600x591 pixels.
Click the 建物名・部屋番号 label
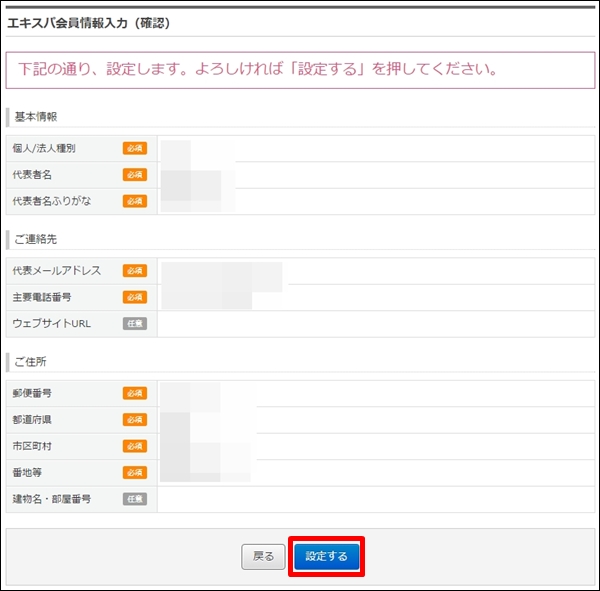pyautogui.click(x=52, y=499)
